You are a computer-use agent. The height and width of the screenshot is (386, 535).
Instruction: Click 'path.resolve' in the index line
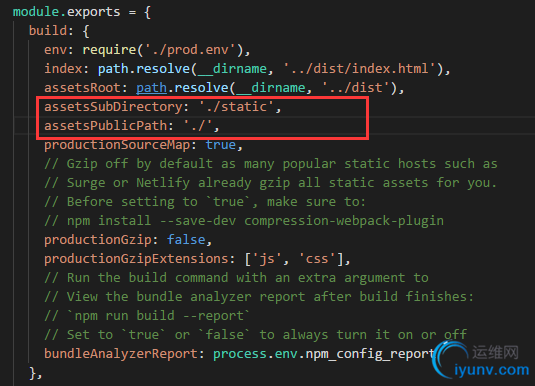144,69
